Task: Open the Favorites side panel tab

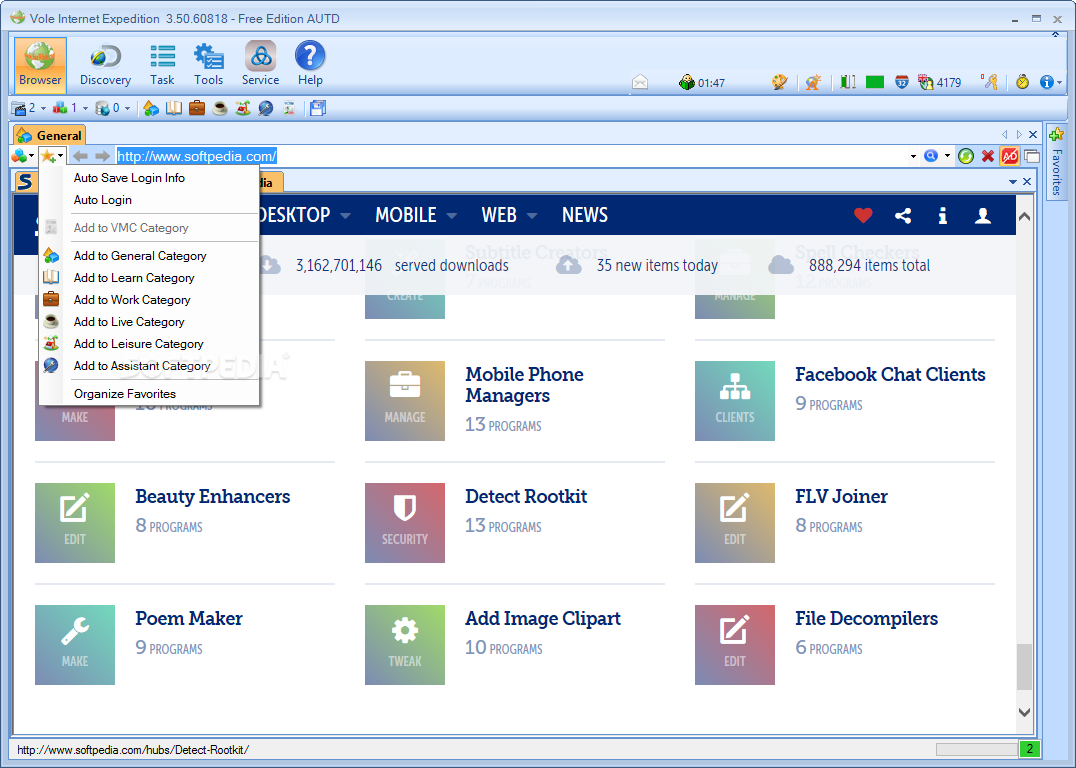Action: pyautogui.click(x=1056, y=161)
